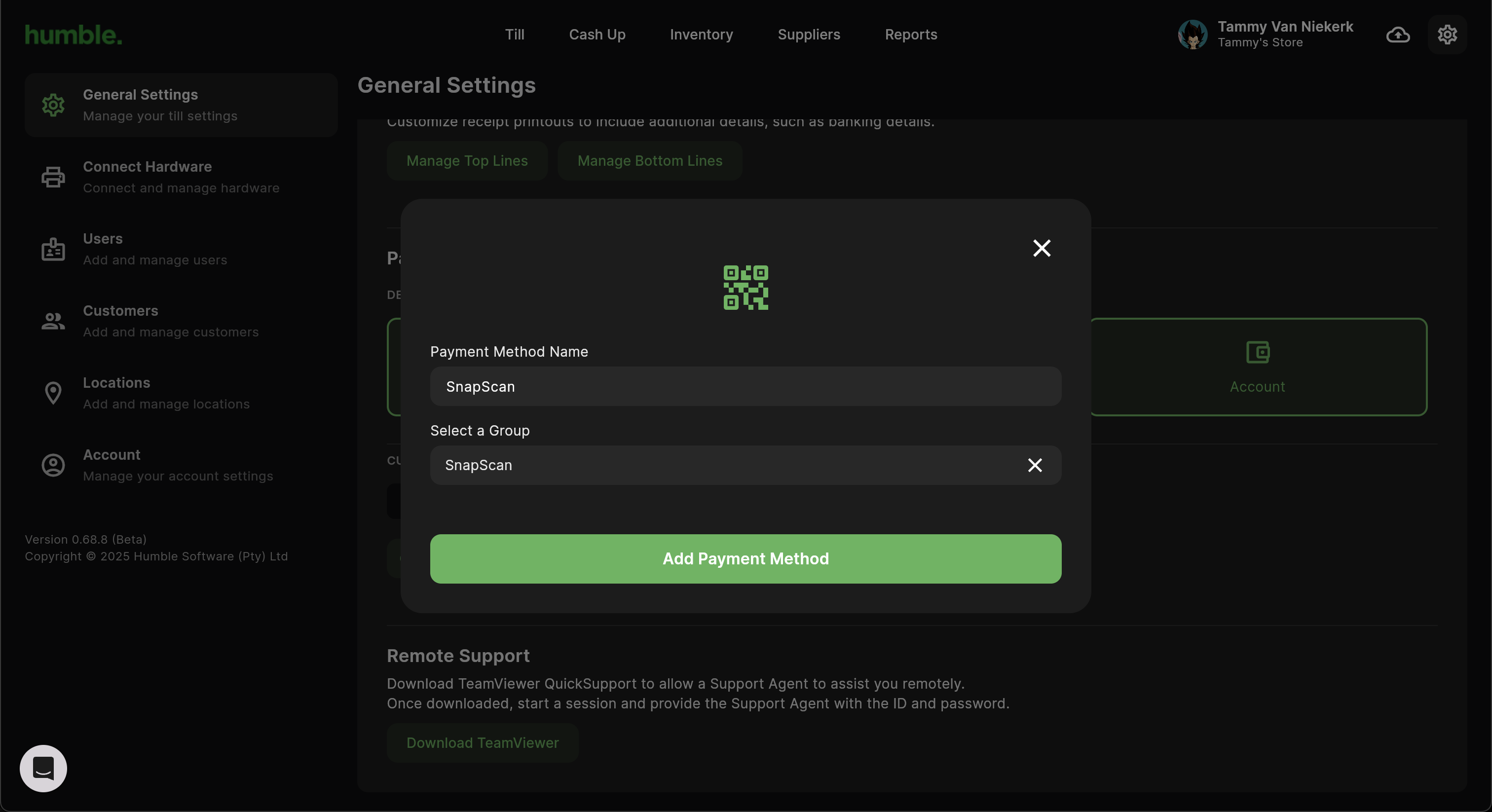Screen dimensions: 1492x812
Task: Open Reports
Action: click(x=910, y=34)
